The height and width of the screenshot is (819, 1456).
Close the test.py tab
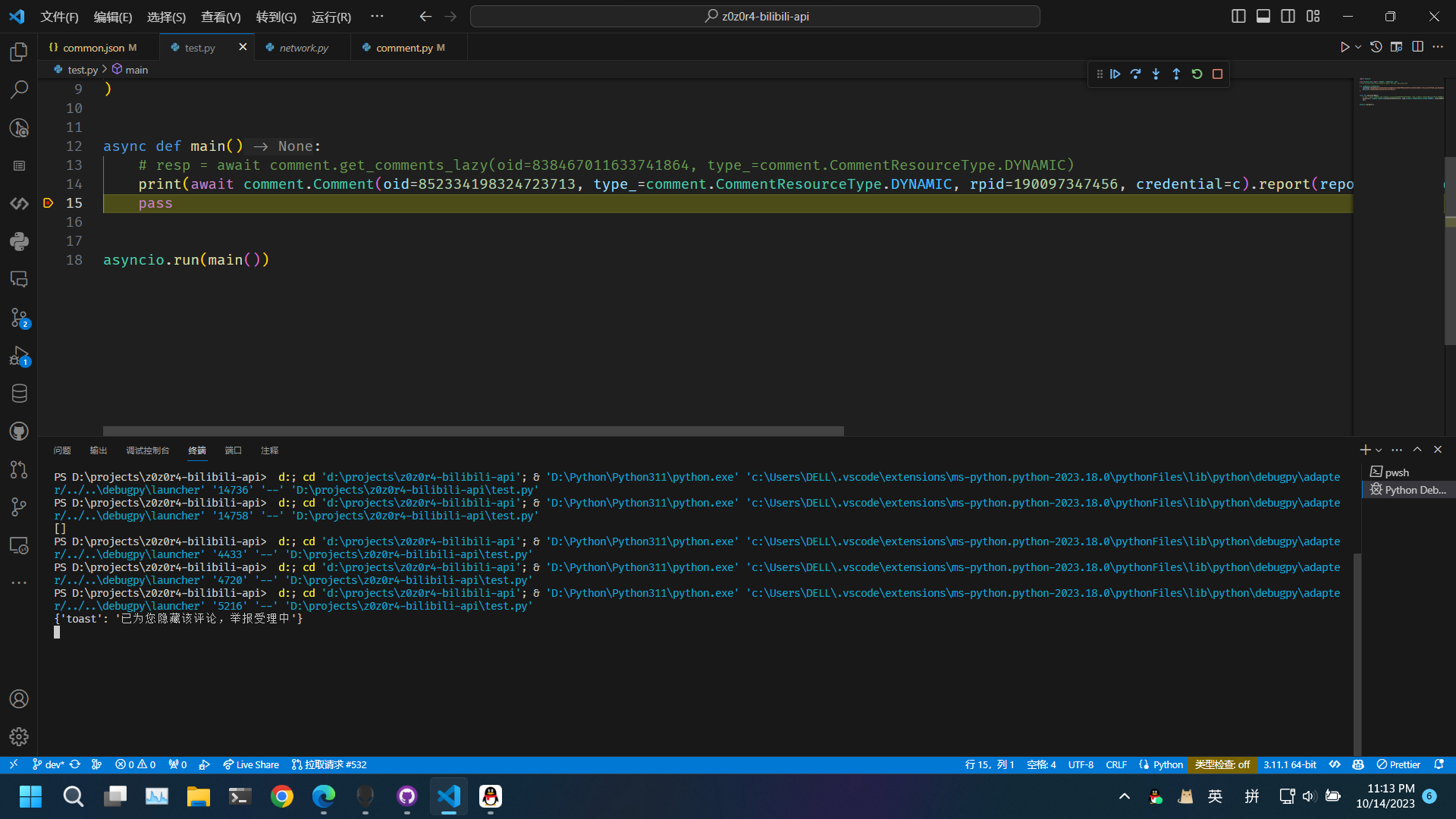[243, 47]
